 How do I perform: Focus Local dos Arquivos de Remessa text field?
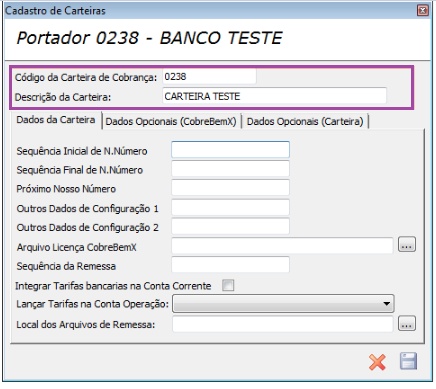pyautogui.click(x=283, y=324)
